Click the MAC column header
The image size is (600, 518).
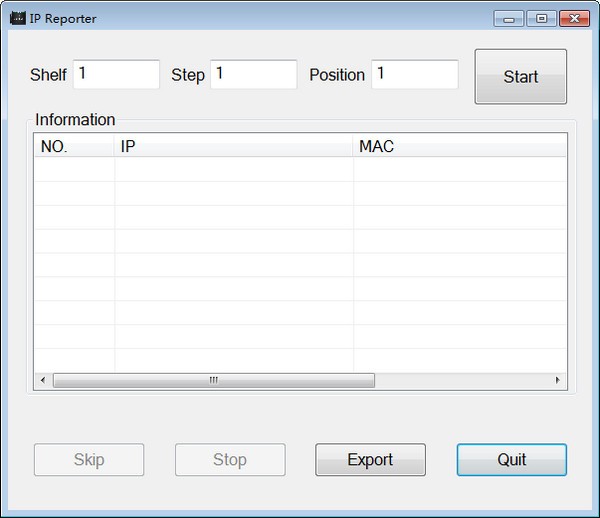pos(459,146)
